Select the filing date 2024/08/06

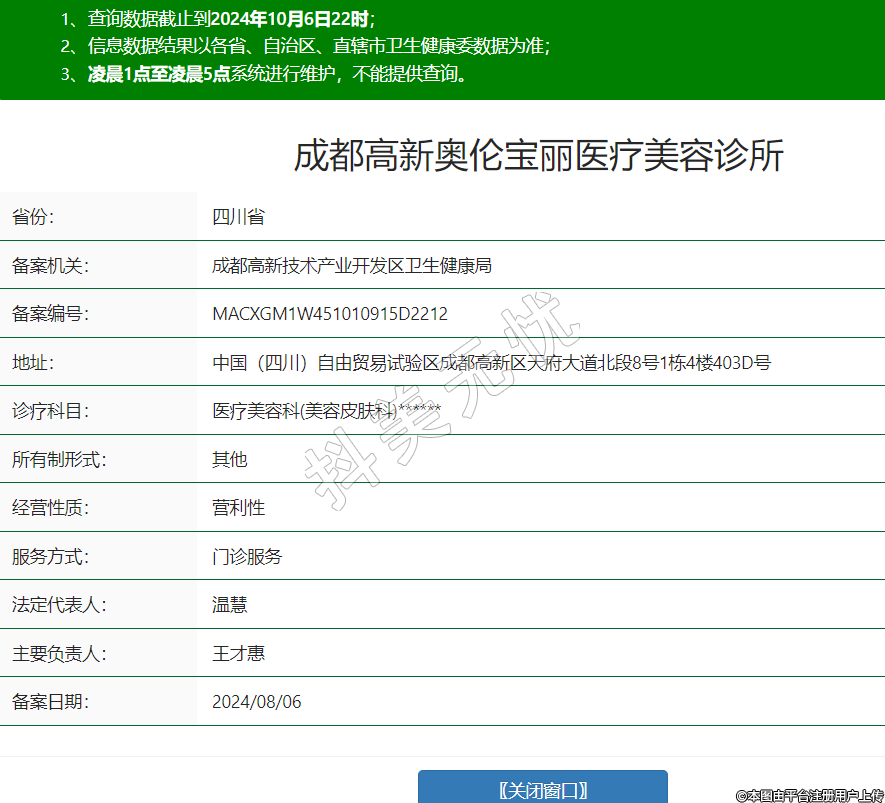click(x=256, y=702)
